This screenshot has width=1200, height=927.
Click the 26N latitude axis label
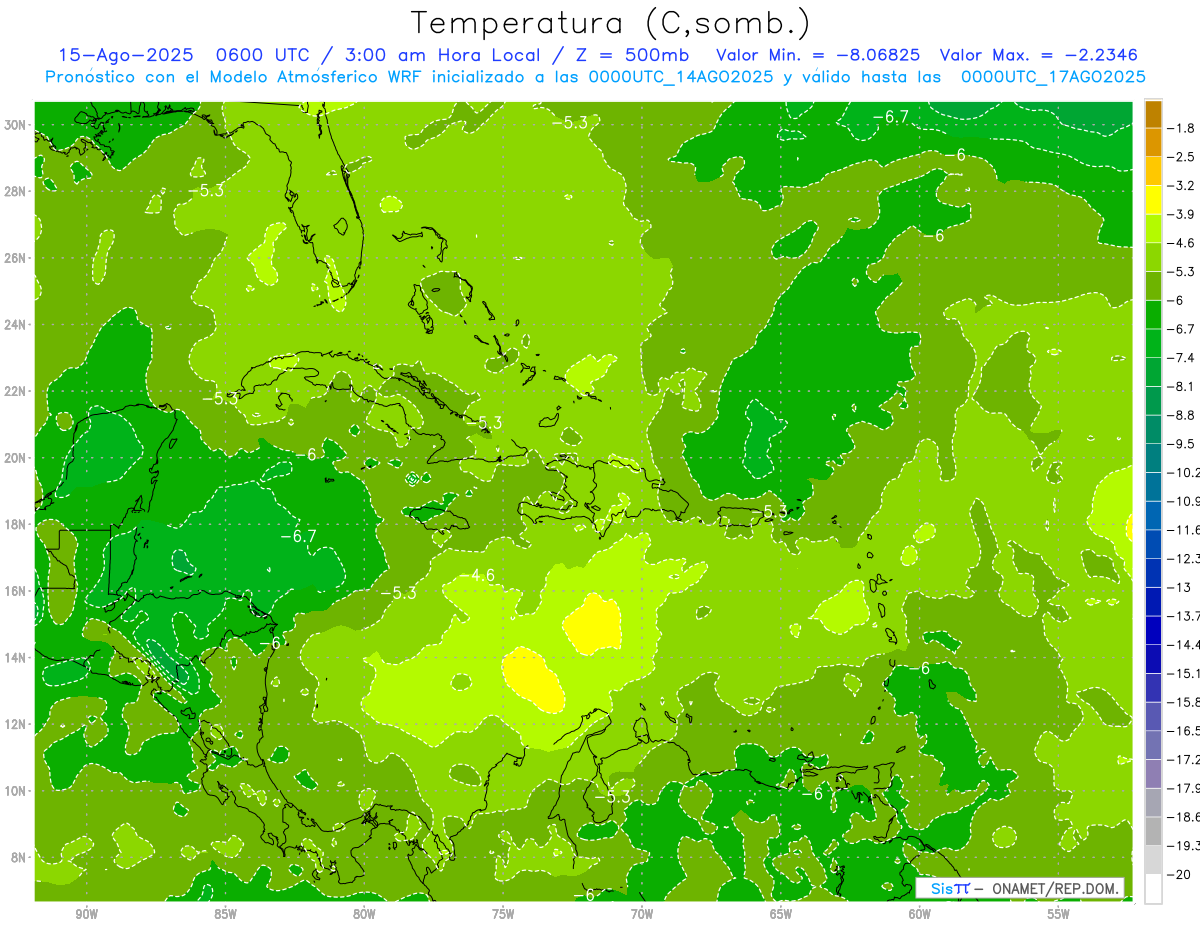coord(17,258)
